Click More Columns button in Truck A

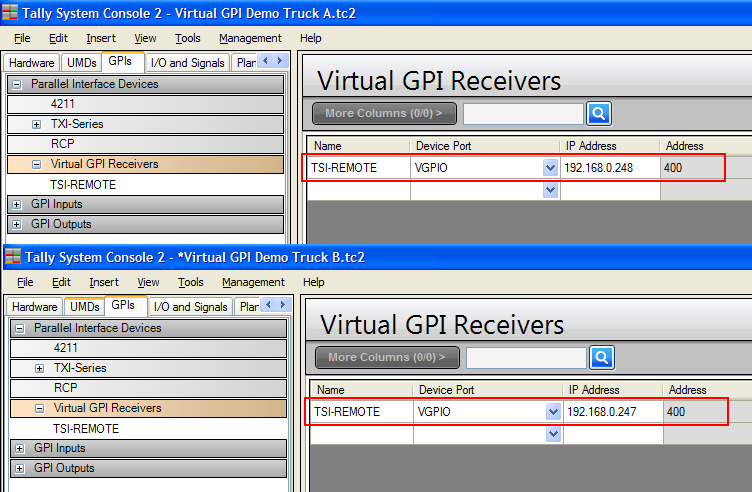tap(384, 114)
